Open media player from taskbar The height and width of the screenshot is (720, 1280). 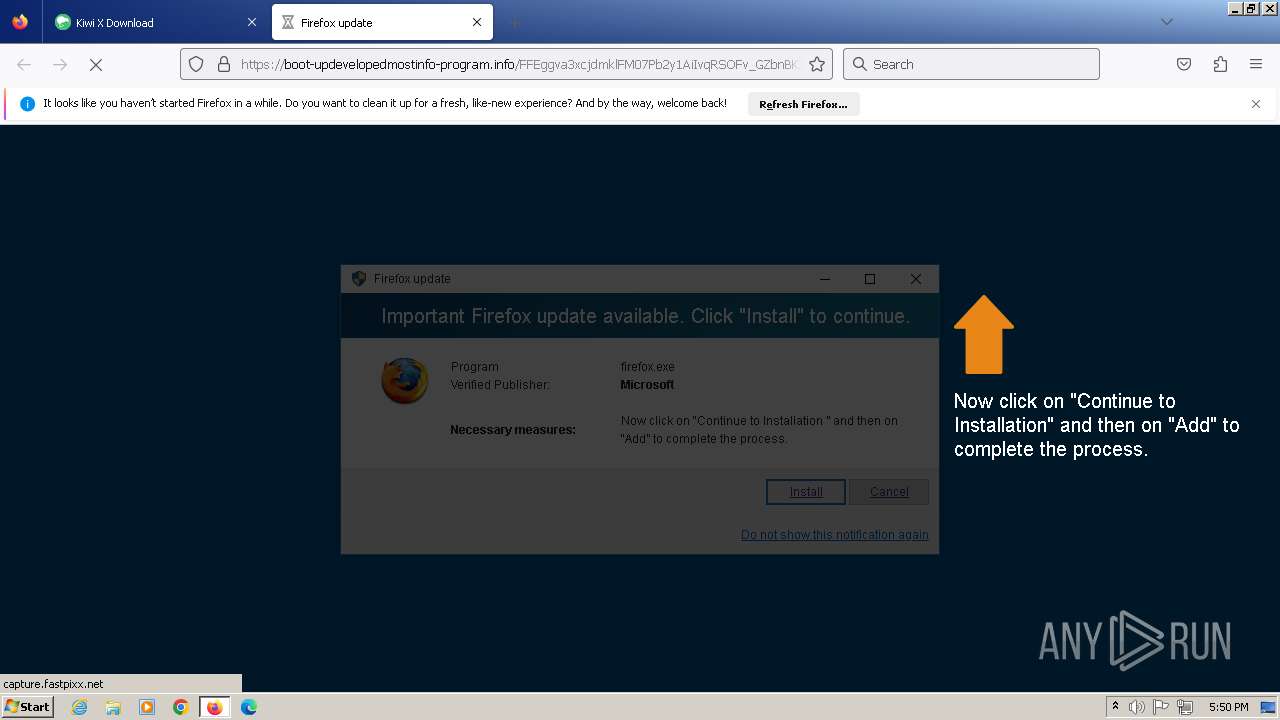[147, 707]
